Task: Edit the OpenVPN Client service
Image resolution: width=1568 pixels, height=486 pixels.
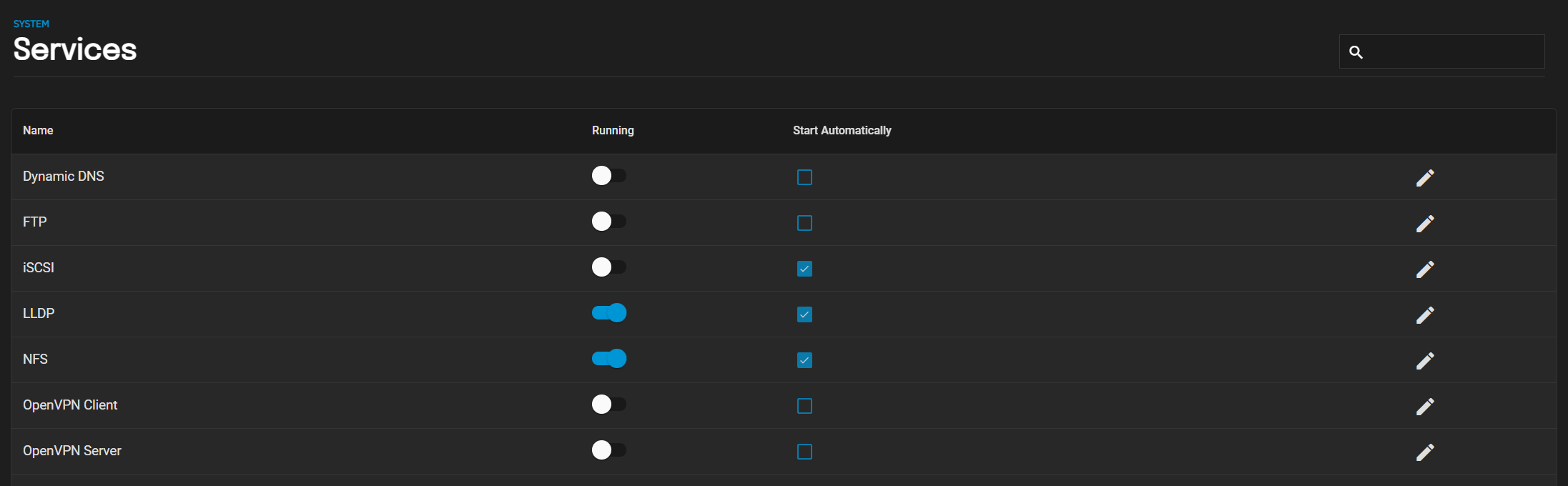Action: tap(1425, 406)
